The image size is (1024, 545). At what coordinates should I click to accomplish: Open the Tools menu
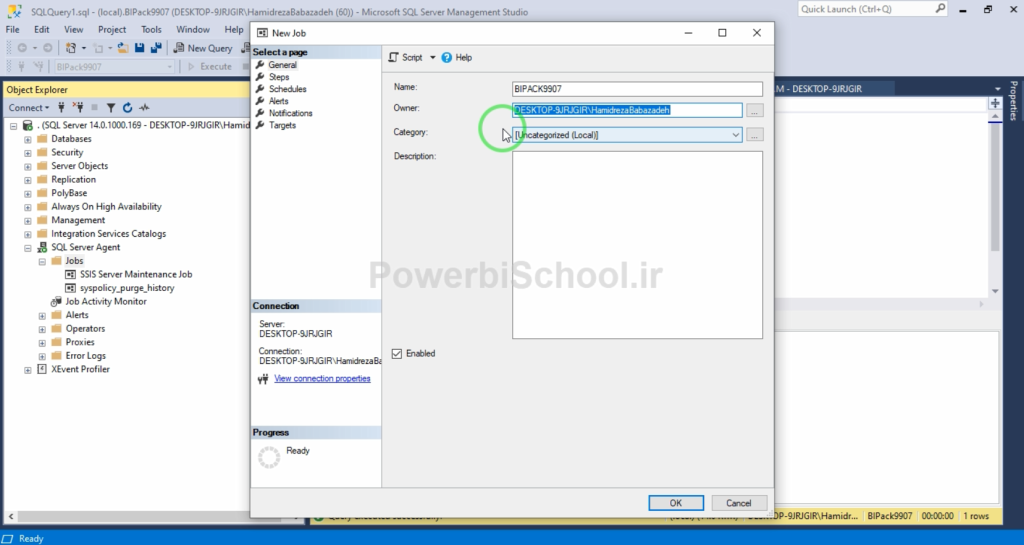[x=151, y=30]
